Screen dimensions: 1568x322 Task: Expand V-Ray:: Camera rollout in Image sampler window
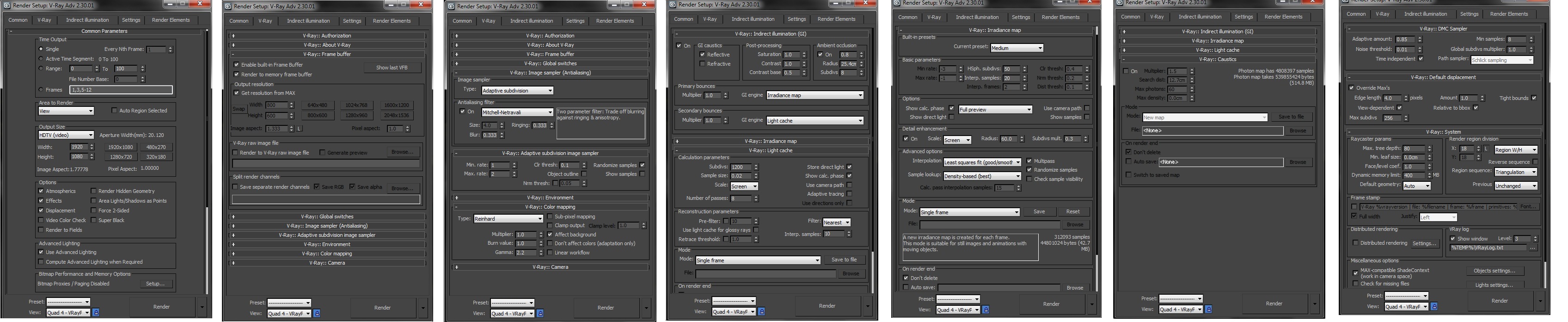(551, 266)
